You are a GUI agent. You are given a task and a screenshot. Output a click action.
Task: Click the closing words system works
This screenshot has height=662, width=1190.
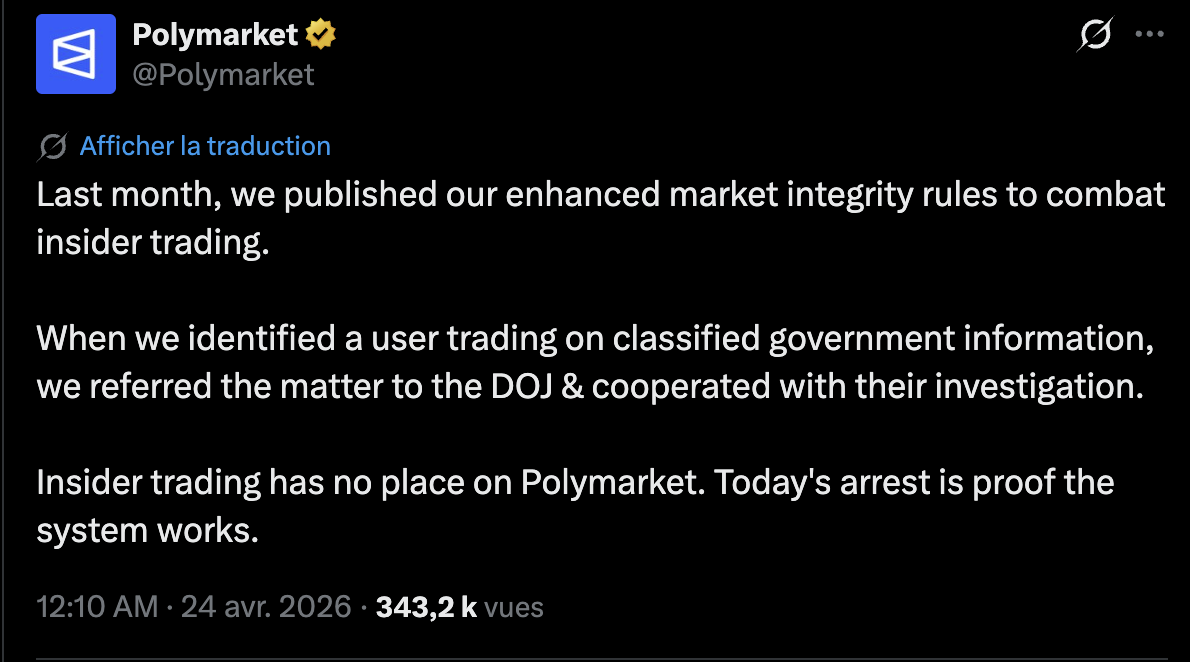coord(147,531)
